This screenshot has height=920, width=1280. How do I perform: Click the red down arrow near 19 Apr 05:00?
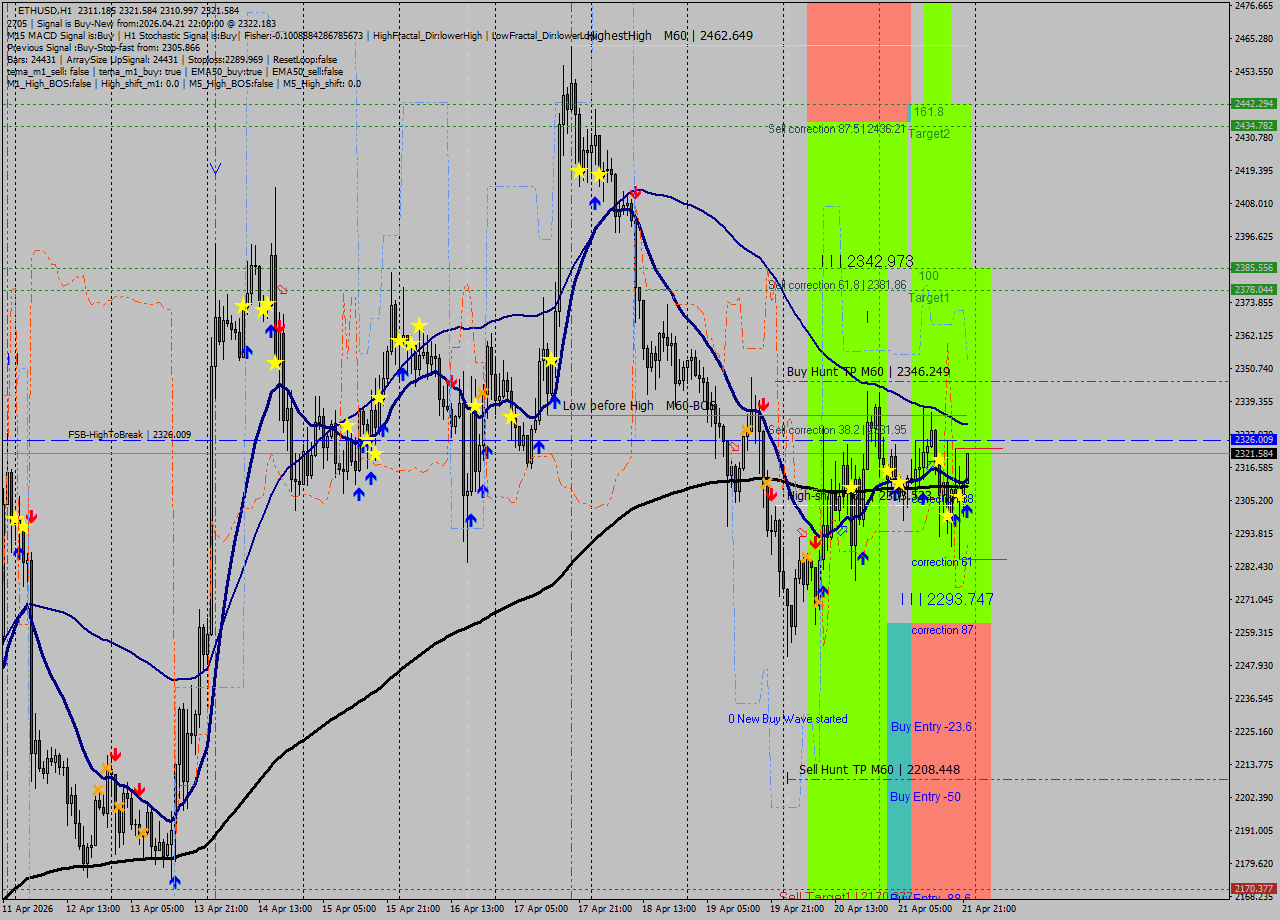click(x=762, y=405)
